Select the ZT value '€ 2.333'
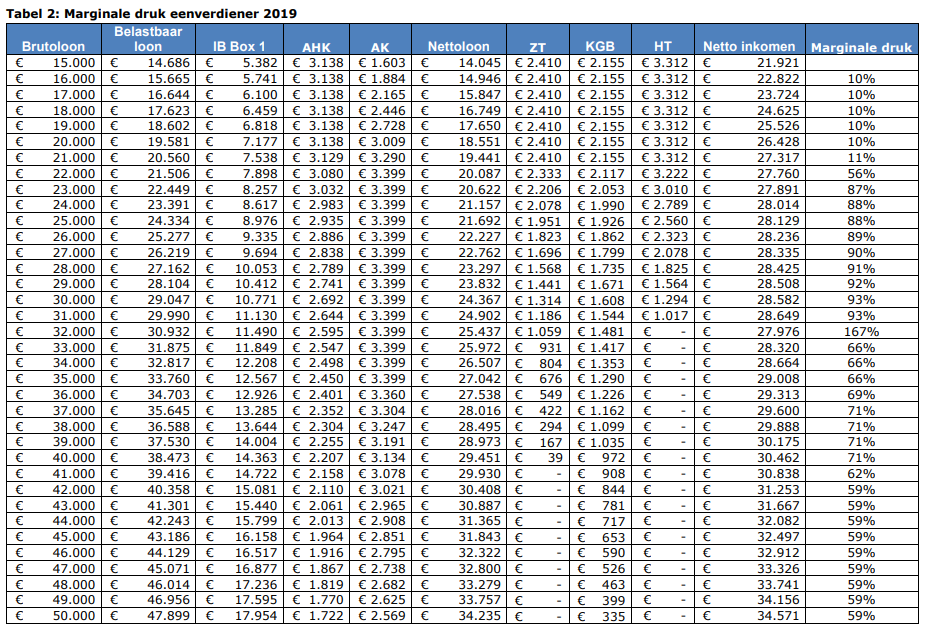Image resolution: width=925 pixels, height=633 pixels. (538, 173)
